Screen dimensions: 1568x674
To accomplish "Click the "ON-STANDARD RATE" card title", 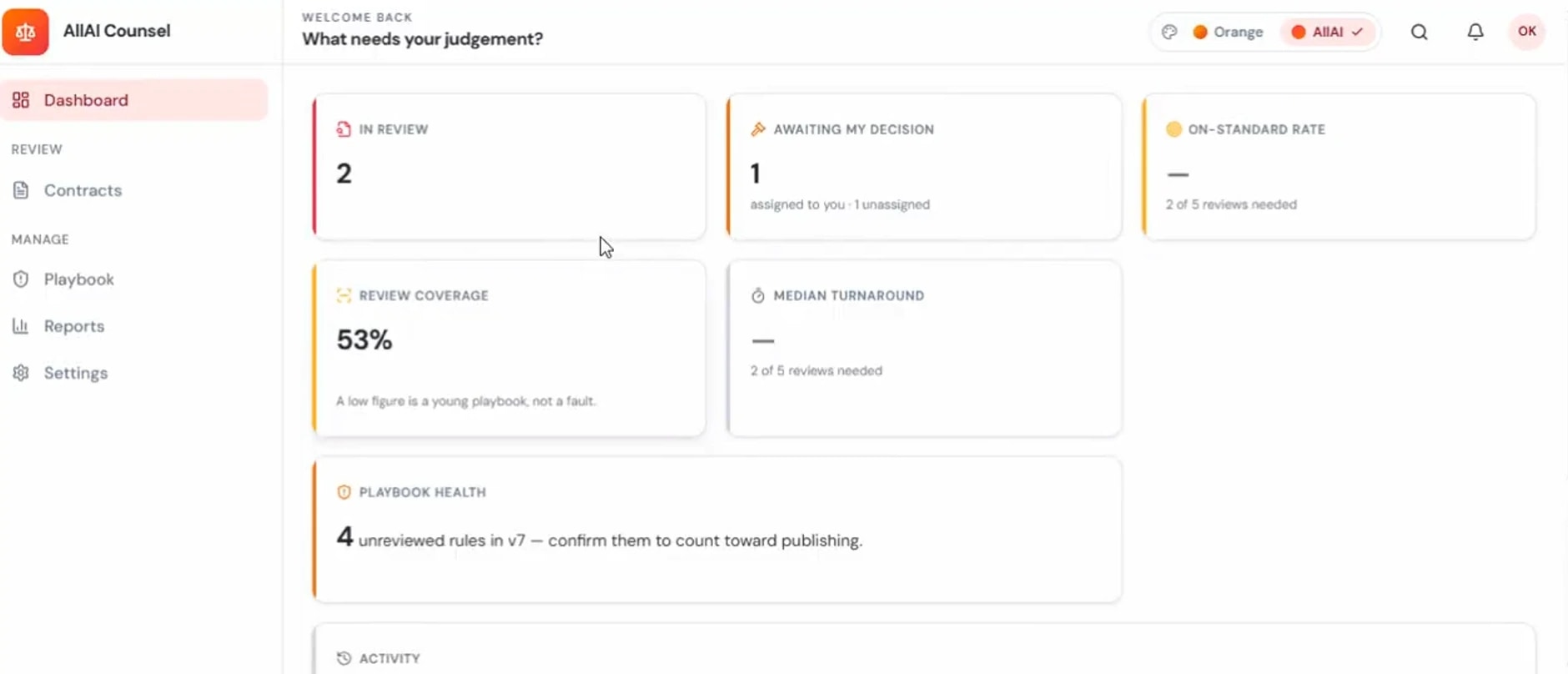I will 1257,129.
